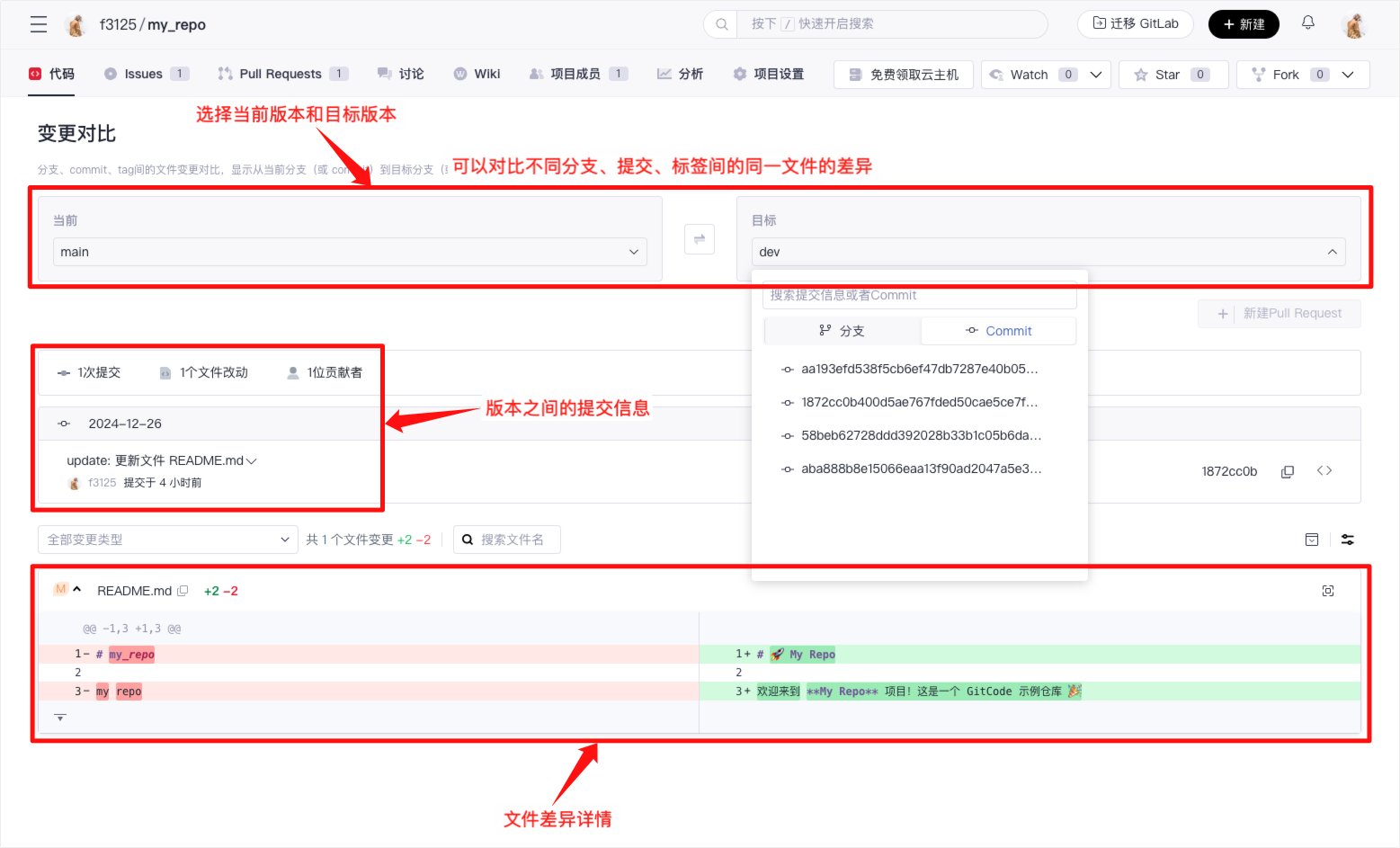Copy commit hash 1872cc0b
Screen dimensions: 1400x848
point(1287,471)
